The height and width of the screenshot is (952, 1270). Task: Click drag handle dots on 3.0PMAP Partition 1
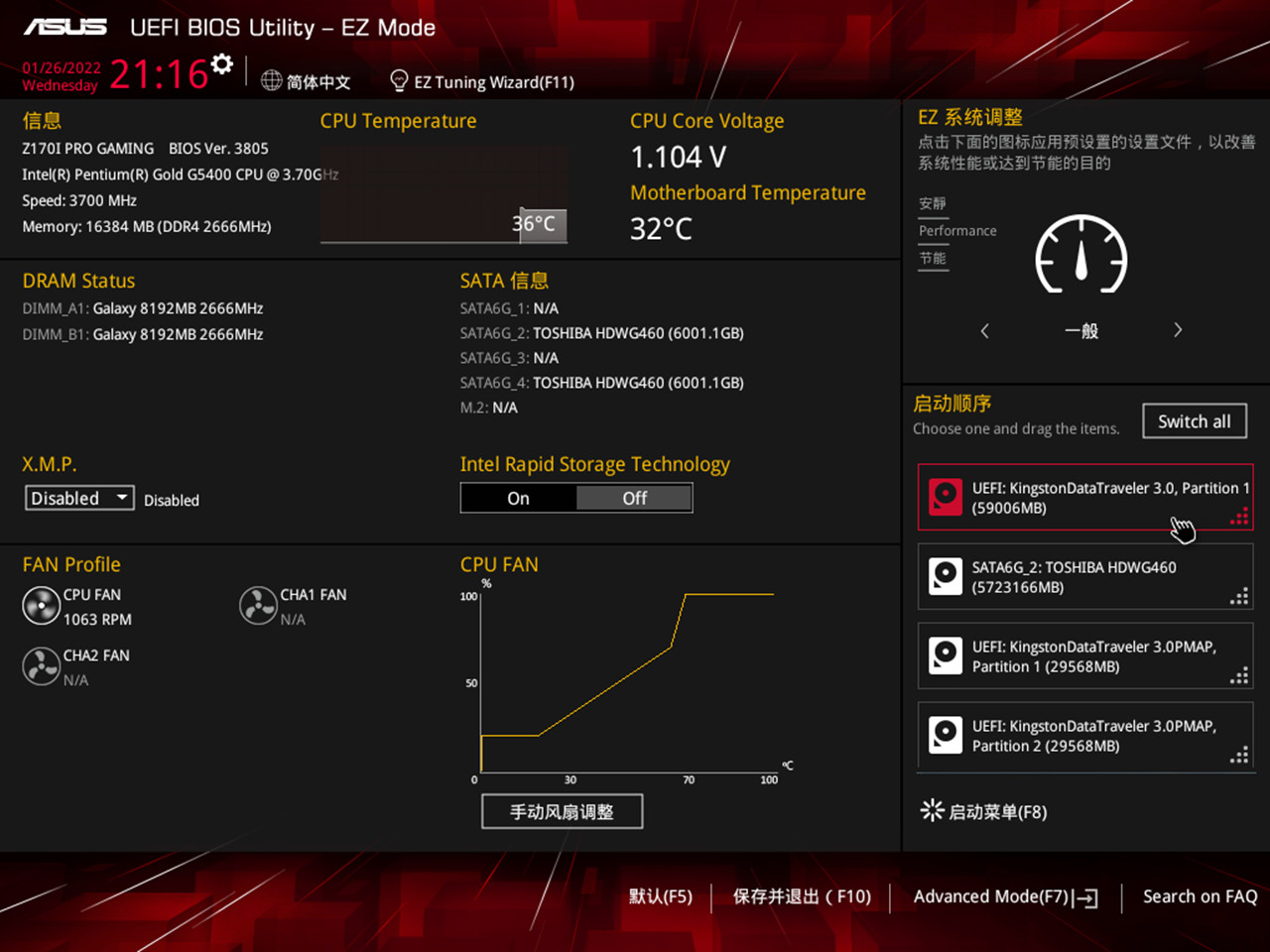(1239, 674)
